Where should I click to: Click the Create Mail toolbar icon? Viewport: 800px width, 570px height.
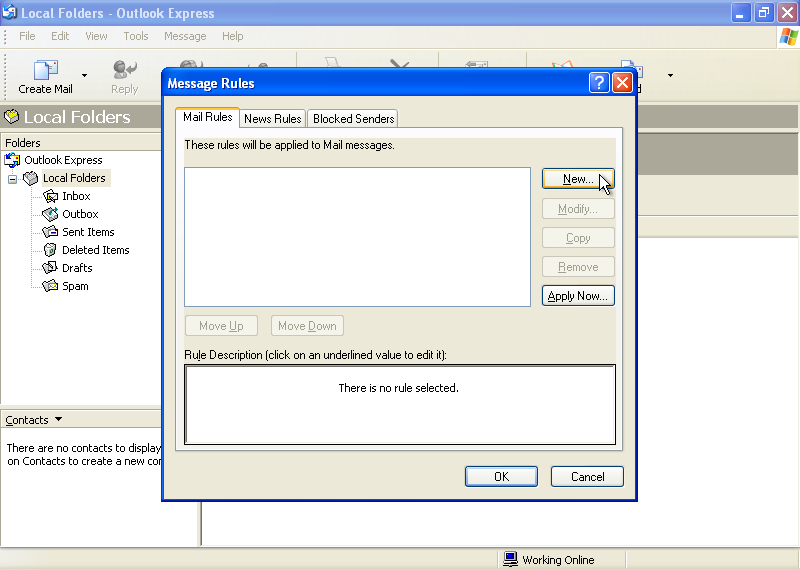point(45,70)
